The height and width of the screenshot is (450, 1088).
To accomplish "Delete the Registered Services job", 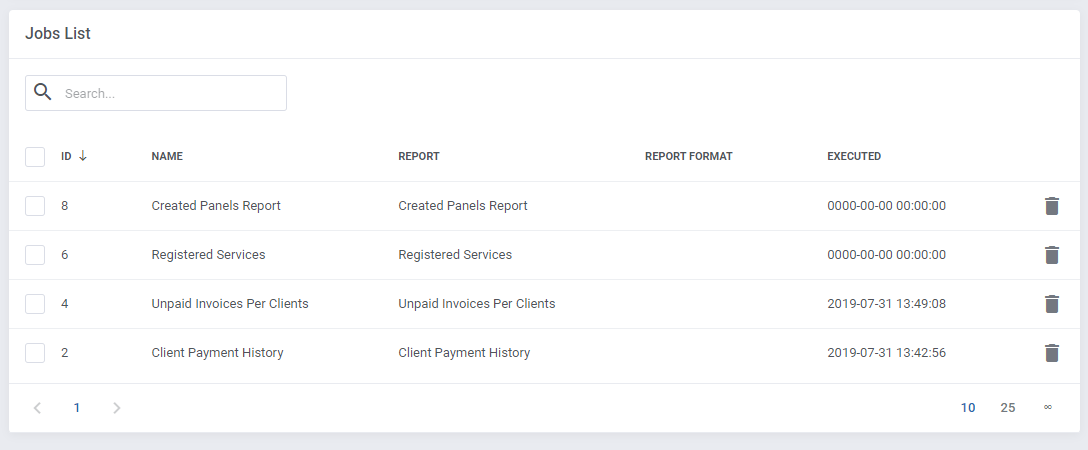I will point(1051,255).
